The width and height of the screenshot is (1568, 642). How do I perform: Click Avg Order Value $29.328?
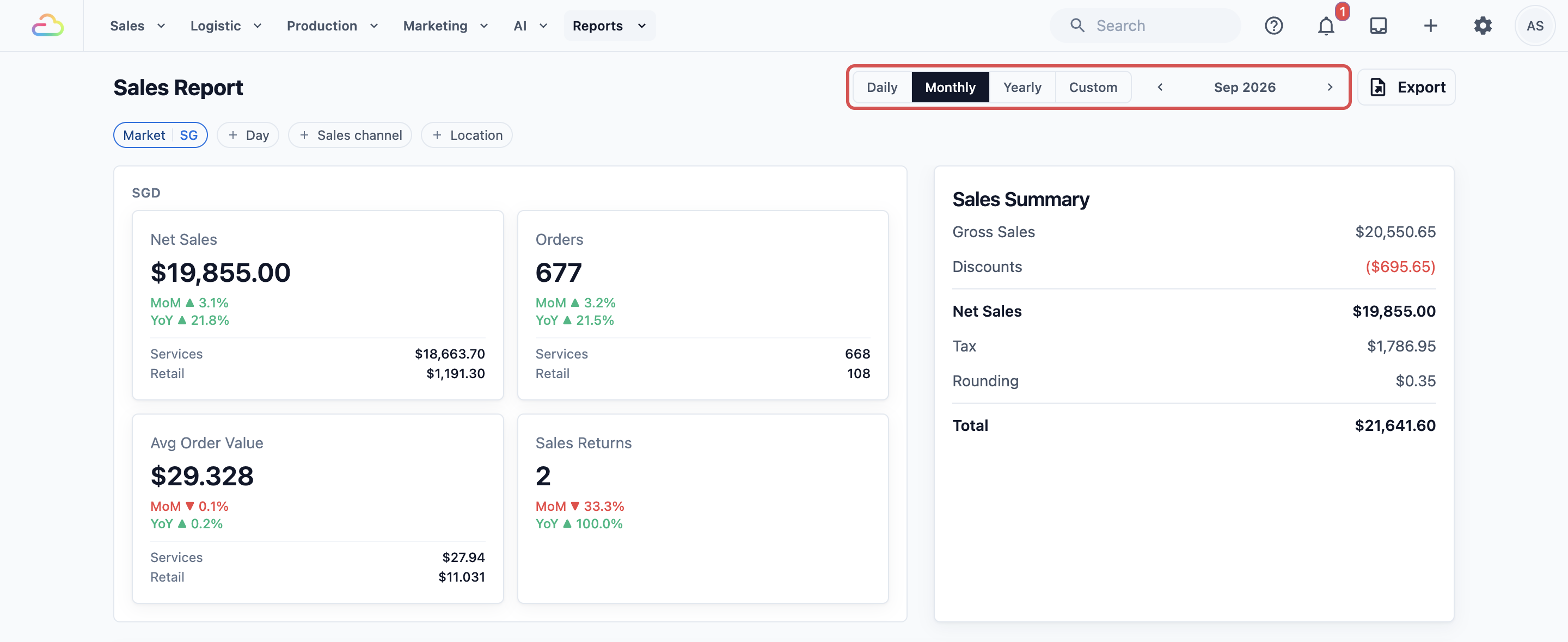click(x=202, y=476)
